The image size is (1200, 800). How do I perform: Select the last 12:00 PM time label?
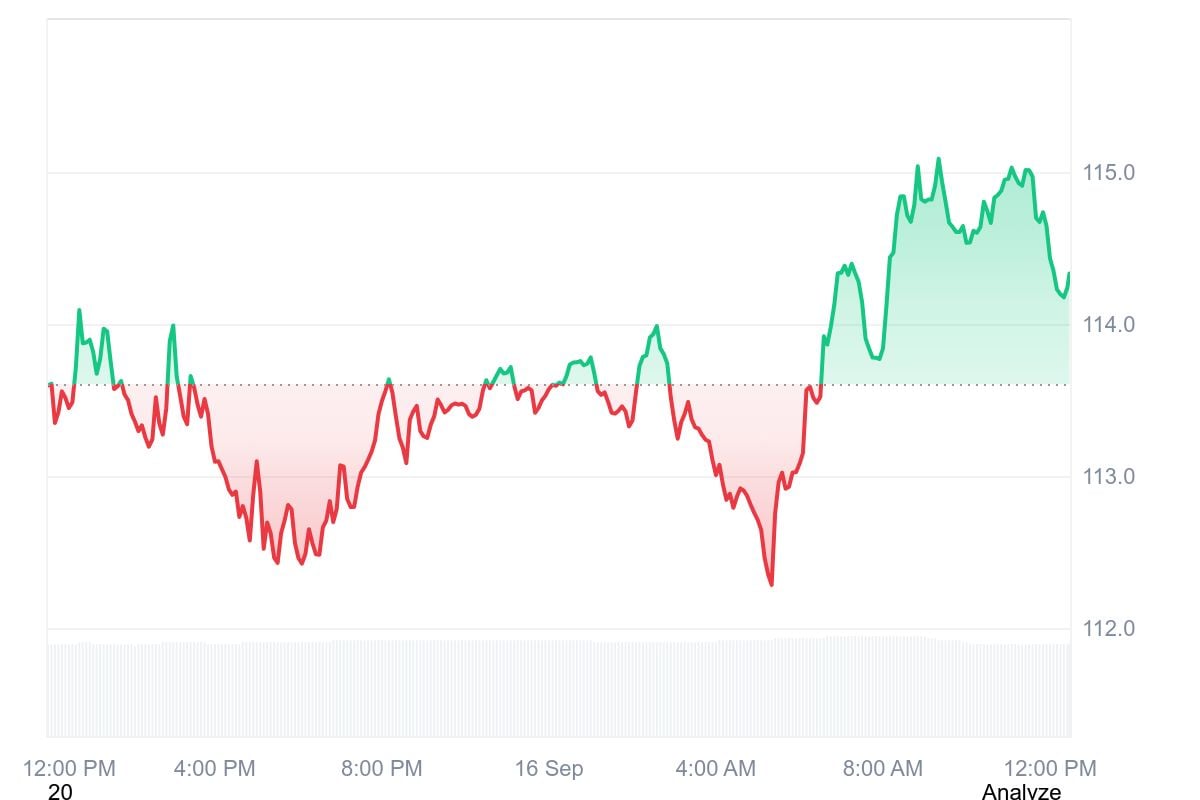click(x=1050, y=769)
